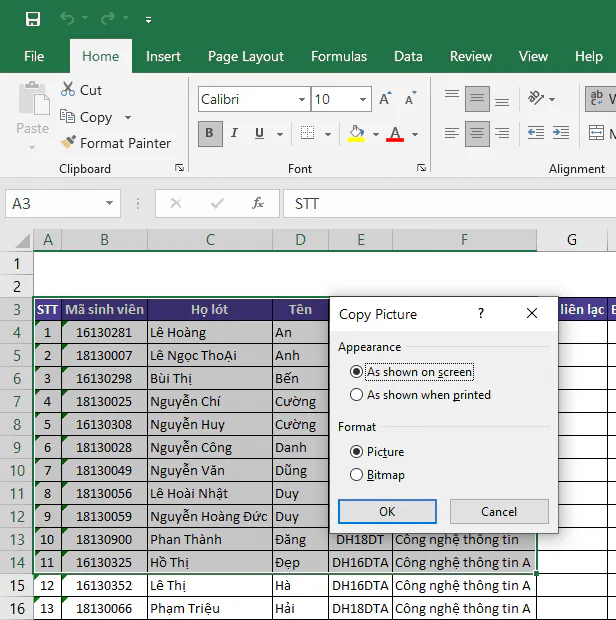Click Insert Function fx icon
Image resolution: width=616 pixels, height=620 pixels.
(258, 203)
